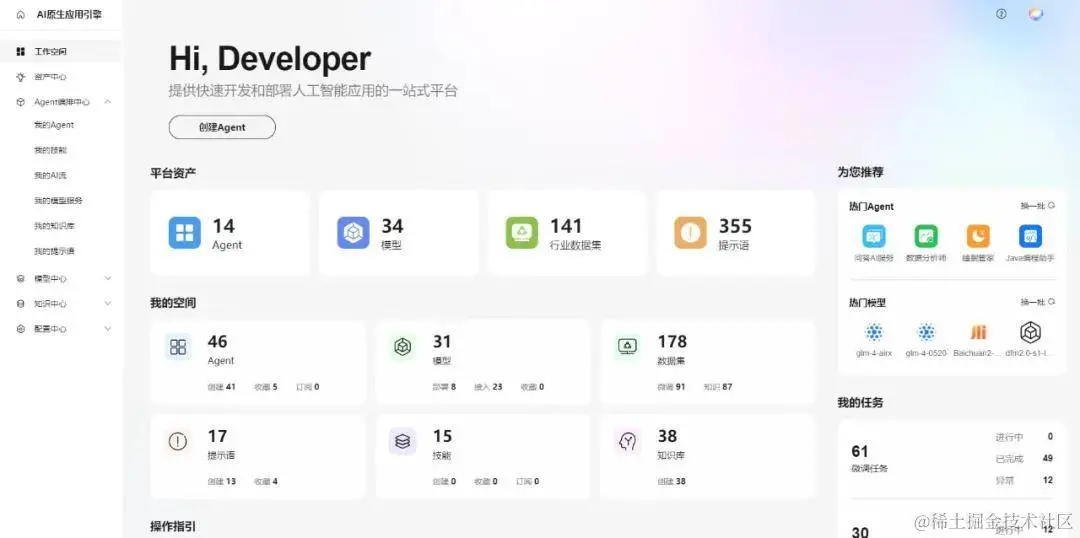The image size is (1080, 538).
Task: Open the 数据分析师 hot agent icon
Action: (926, 236)
